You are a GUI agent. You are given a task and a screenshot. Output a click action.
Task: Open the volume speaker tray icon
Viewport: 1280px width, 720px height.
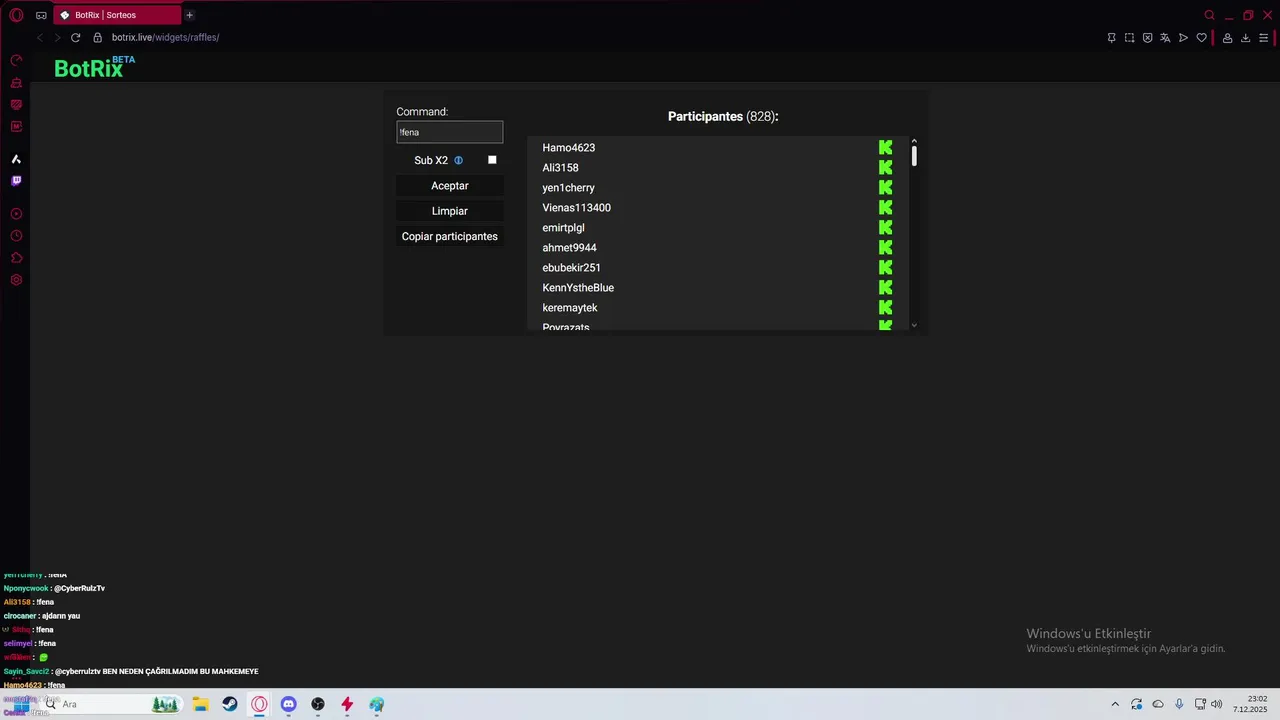coord(1216,704)
